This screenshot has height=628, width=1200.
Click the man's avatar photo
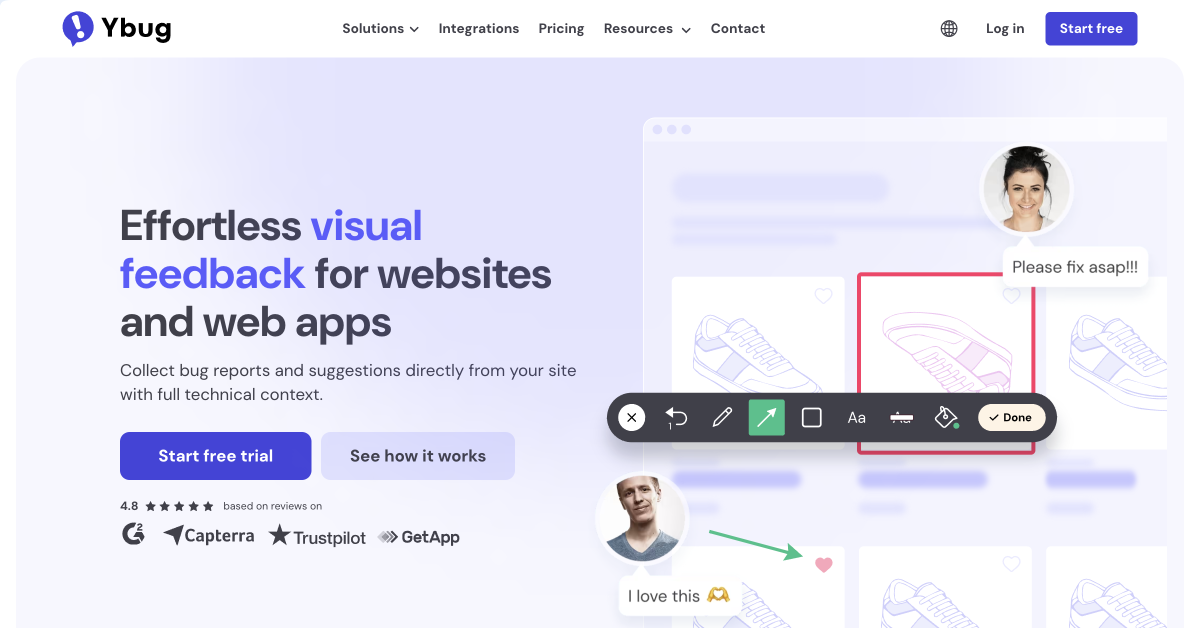[642, 518]
